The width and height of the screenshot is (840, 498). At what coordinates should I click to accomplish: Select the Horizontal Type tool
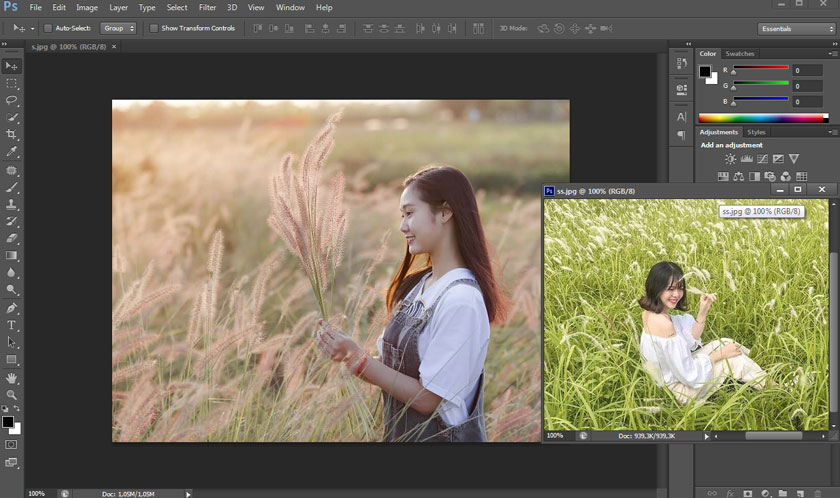[x=12, y=325]
